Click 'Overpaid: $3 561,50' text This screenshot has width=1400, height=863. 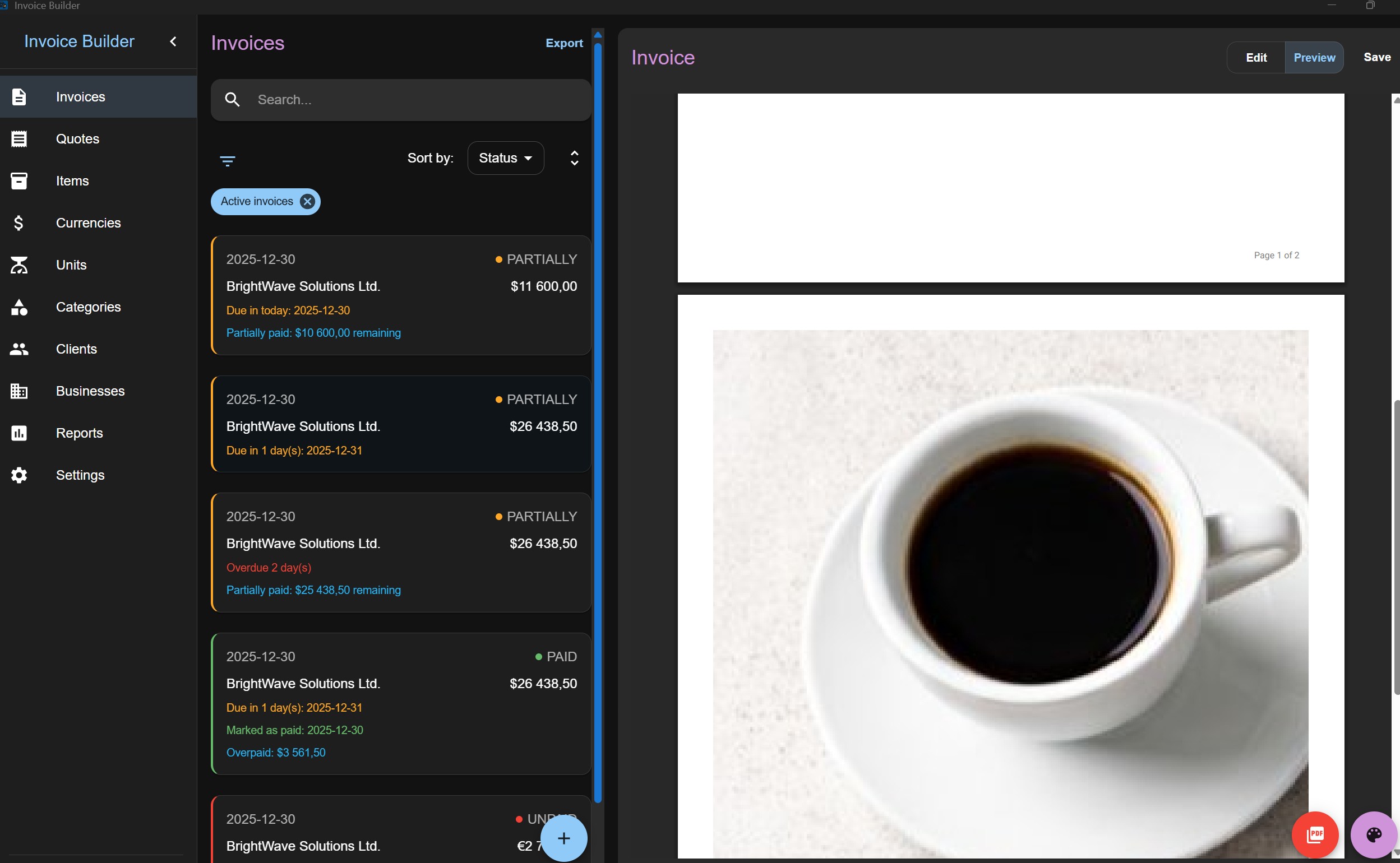pos(276,752)
